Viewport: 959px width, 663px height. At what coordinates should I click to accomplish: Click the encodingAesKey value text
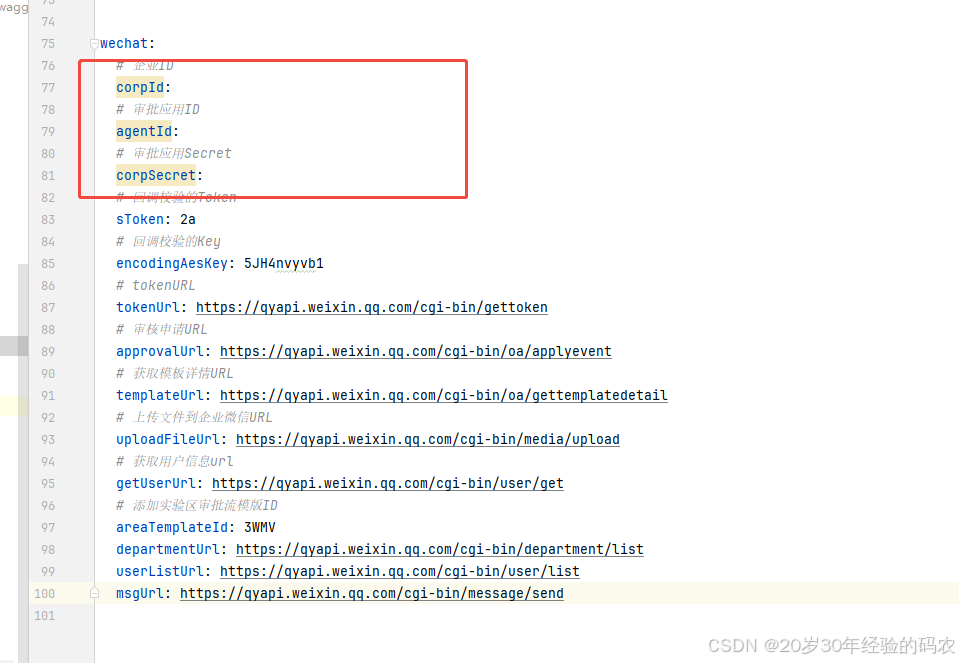click(284, 264)
